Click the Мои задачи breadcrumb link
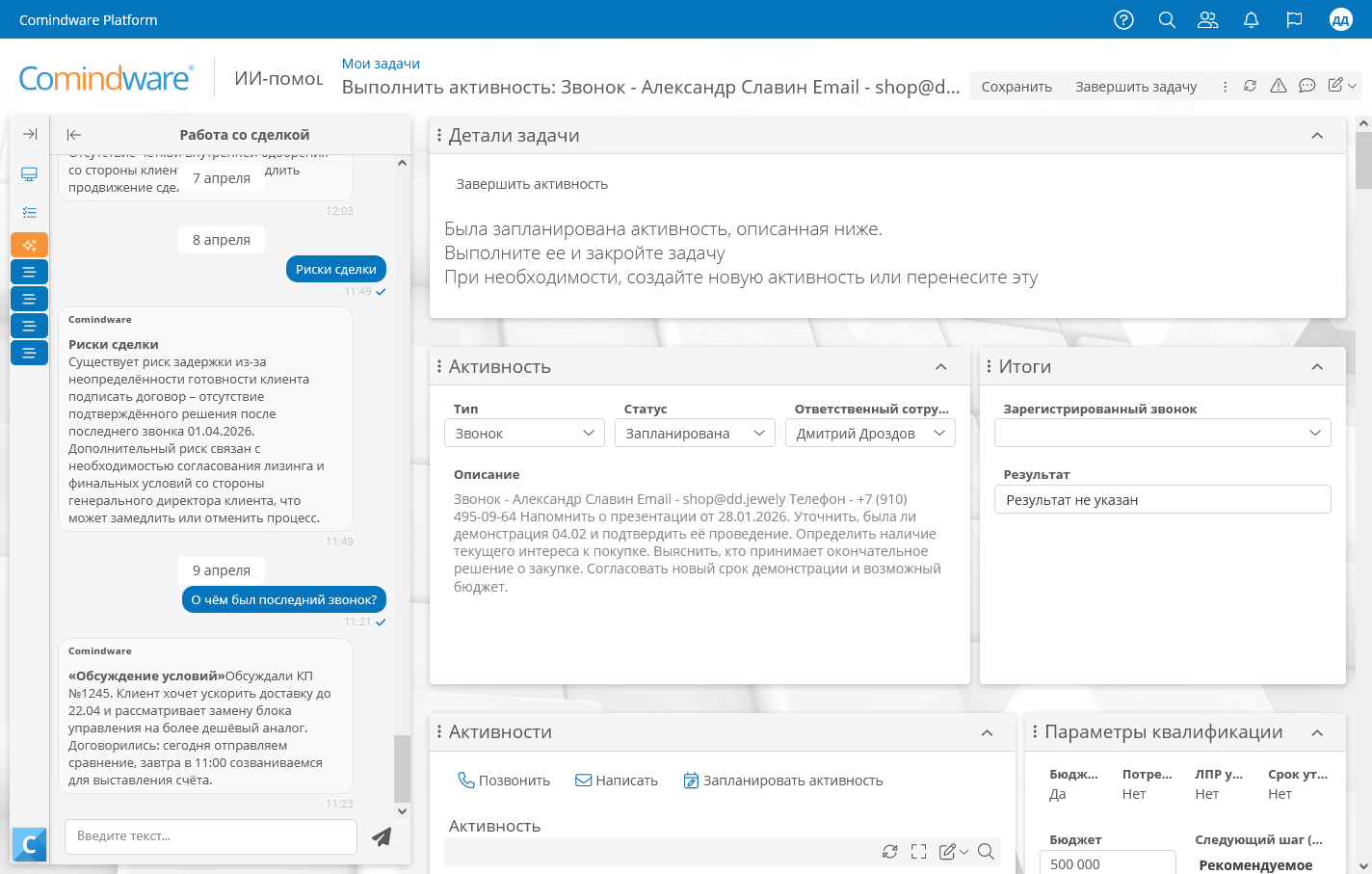The height and width of the screenshot is (874, 1372). point(381,64)
